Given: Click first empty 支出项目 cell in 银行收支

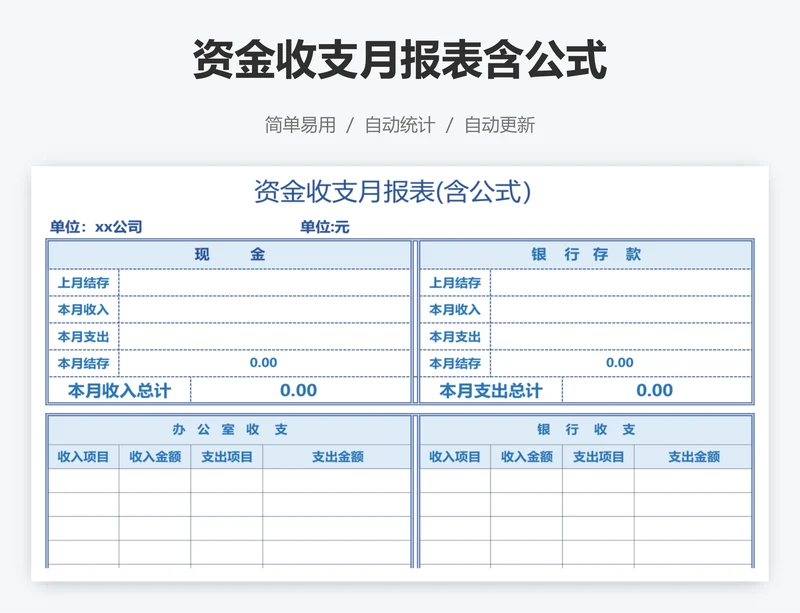Looking at the screenshot, I should [598, 481].
